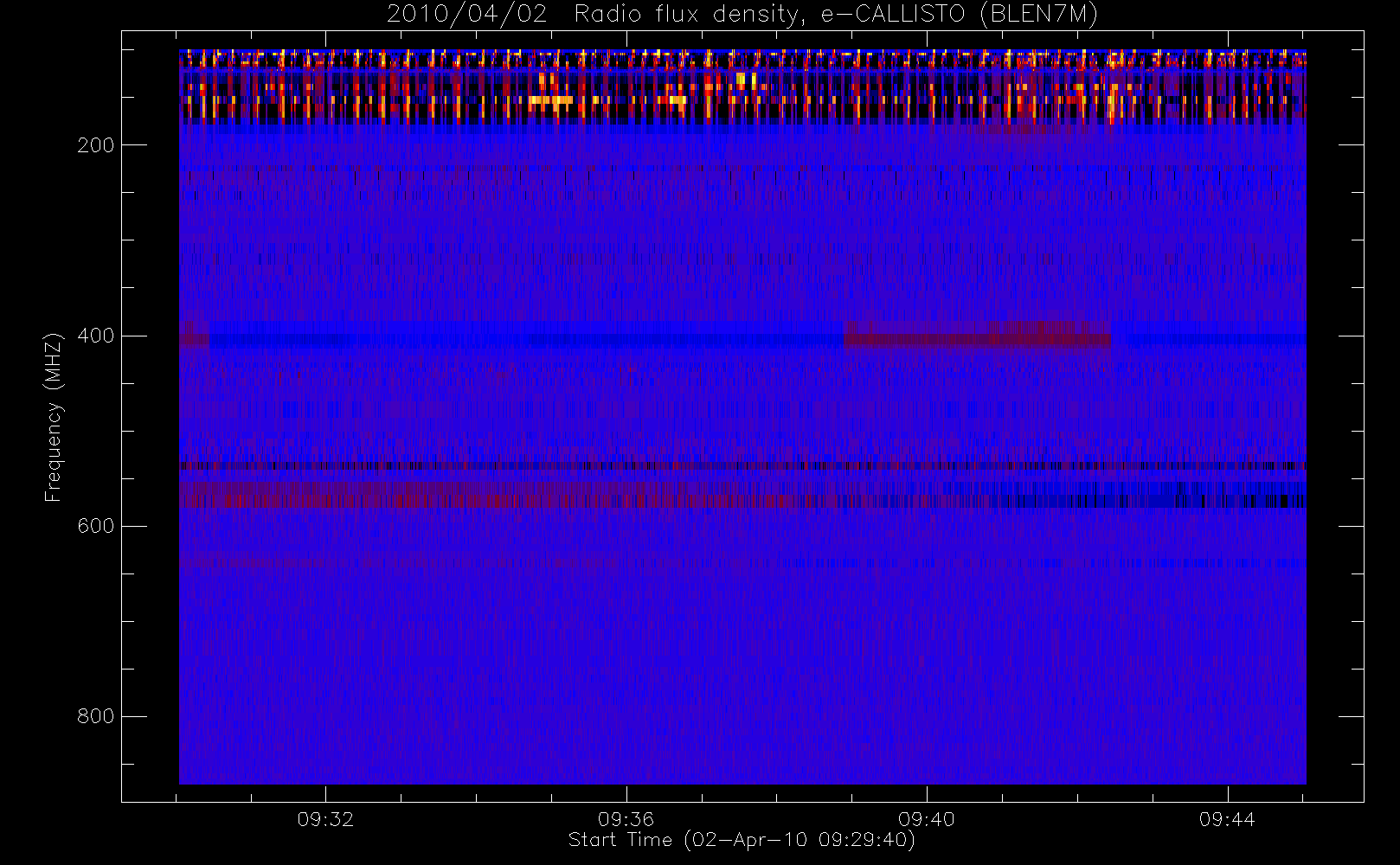Click the 200 frequency tick label
The image size is (1400, 865).
point(95,145)
